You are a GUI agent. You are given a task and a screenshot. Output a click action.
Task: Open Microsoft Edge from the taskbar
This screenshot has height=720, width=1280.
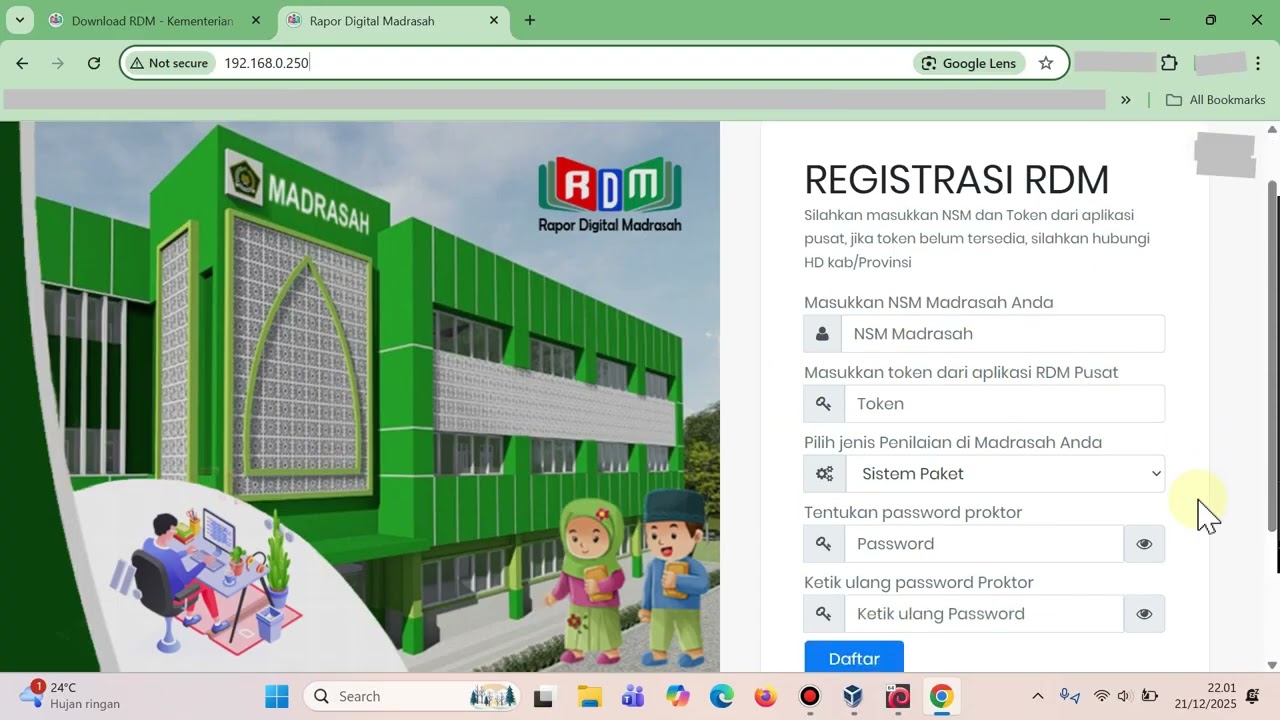click(x=721, y=696)
